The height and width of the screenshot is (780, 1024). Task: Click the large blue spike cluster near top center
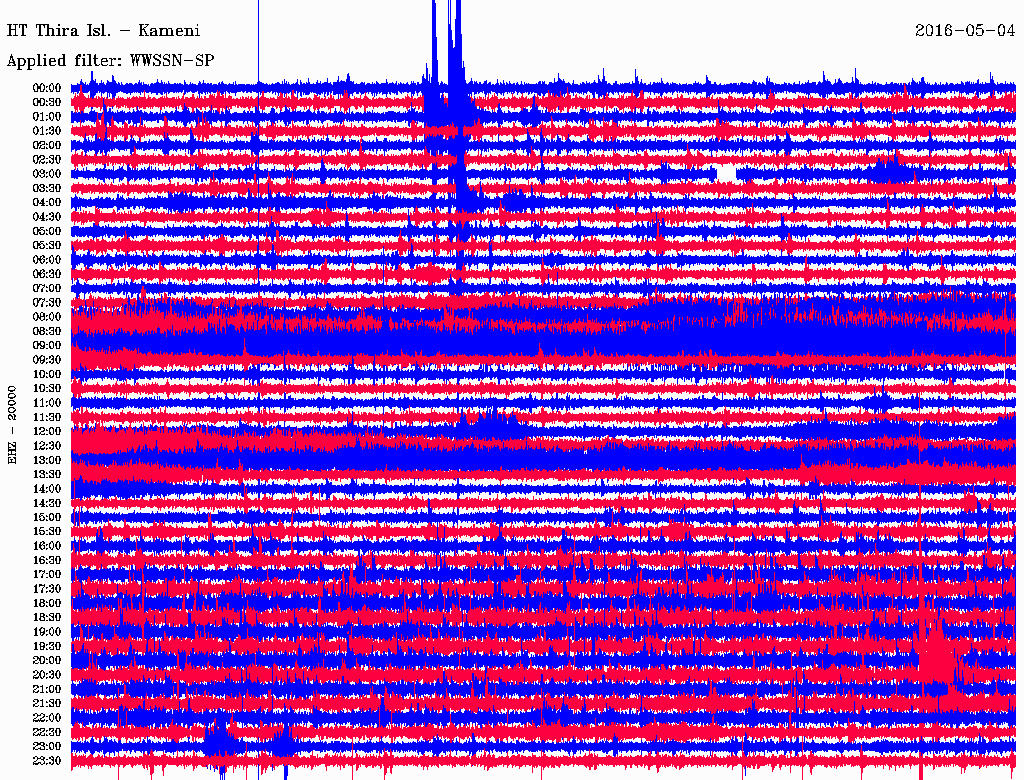pyautogui.click(x=445, y=60)
